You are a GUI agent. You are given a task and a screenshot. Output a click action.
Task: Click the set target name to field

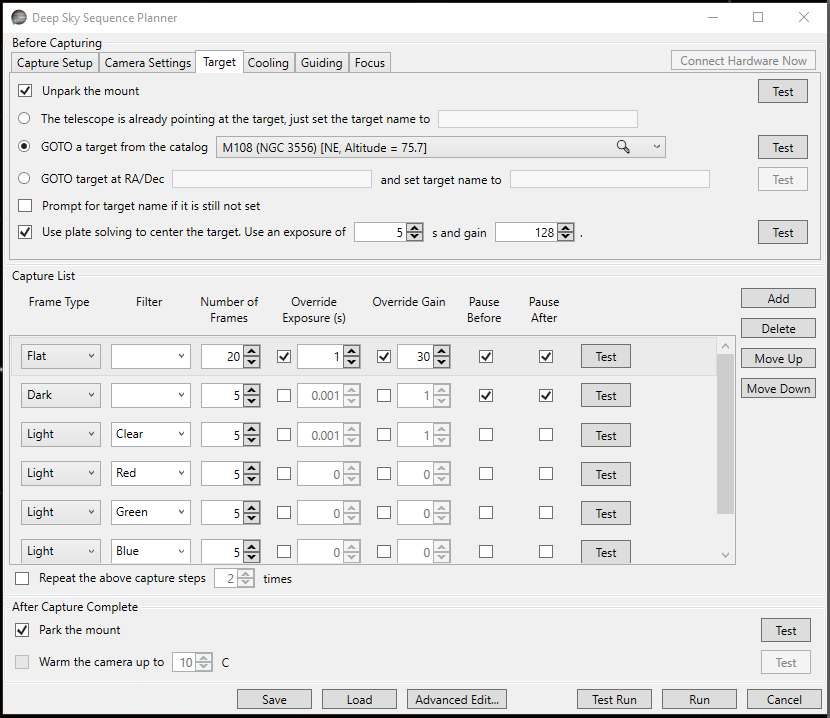[x=610, y=179]
